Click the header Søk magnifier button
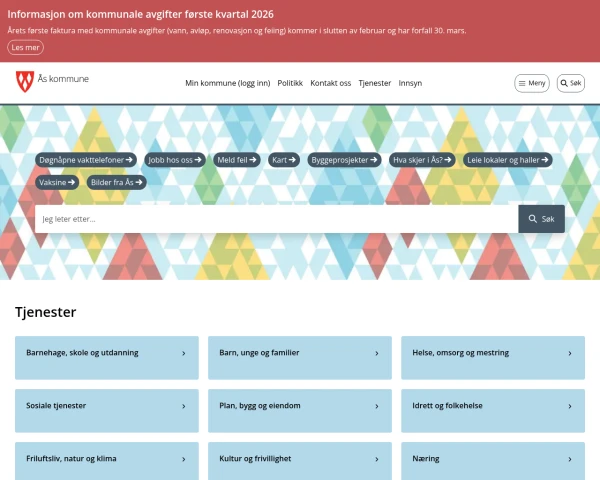 pyautogui.click(x=570, y=83)
